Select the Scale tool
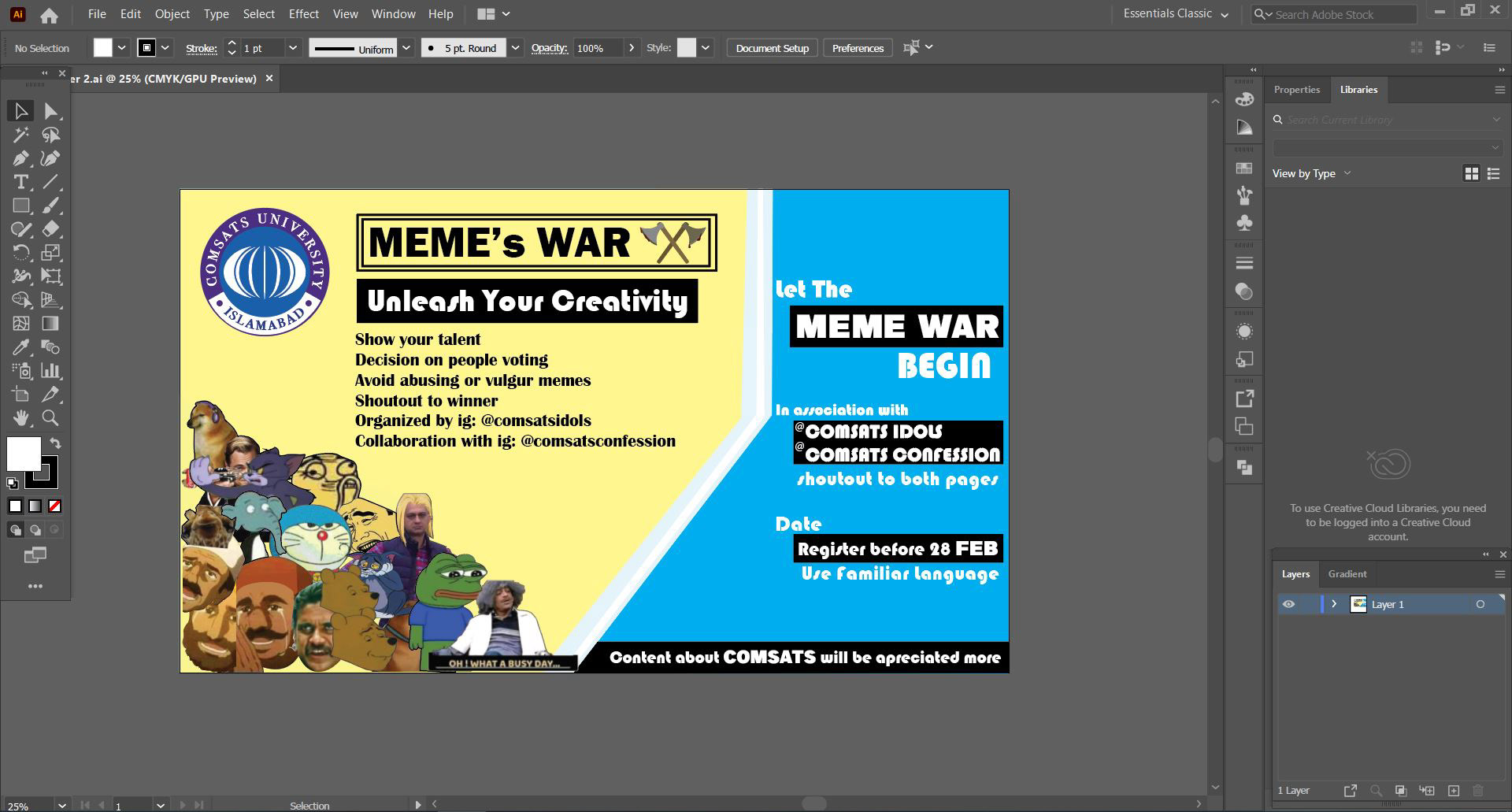The height and width of the screenshot is (812, 1512). tap(50, 253)
